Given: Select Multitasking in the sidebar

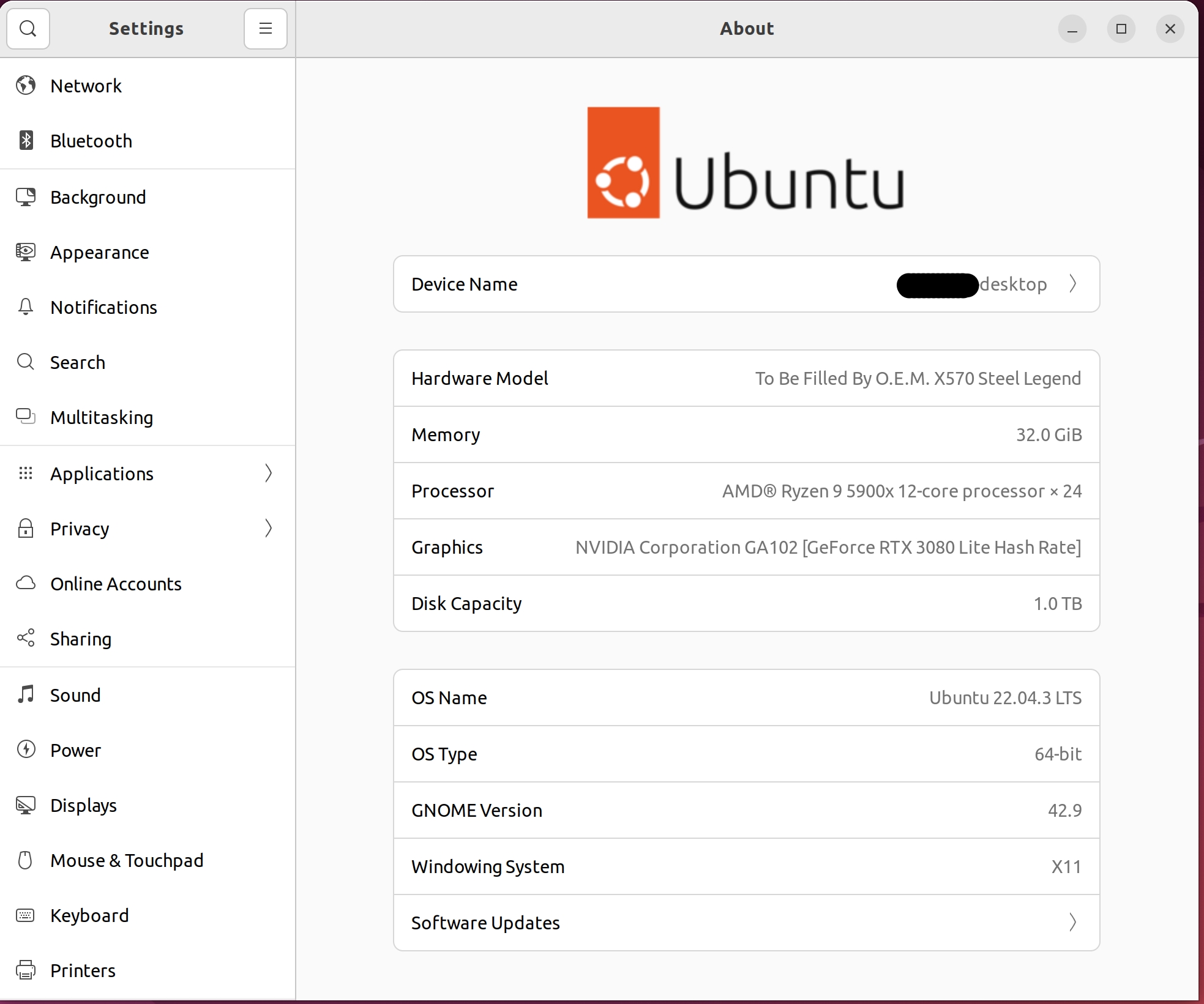Looking at the screenshot, I should click(x=148, y=417).
